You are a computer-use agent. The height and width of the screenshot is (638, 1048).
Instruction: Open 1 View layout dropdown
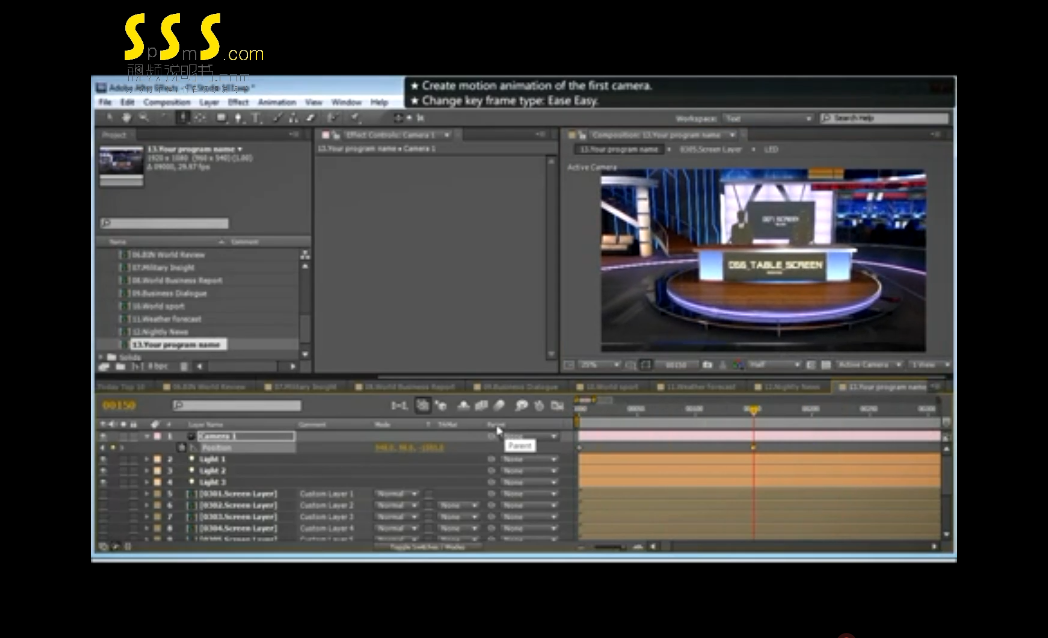[x=931, y=365]
